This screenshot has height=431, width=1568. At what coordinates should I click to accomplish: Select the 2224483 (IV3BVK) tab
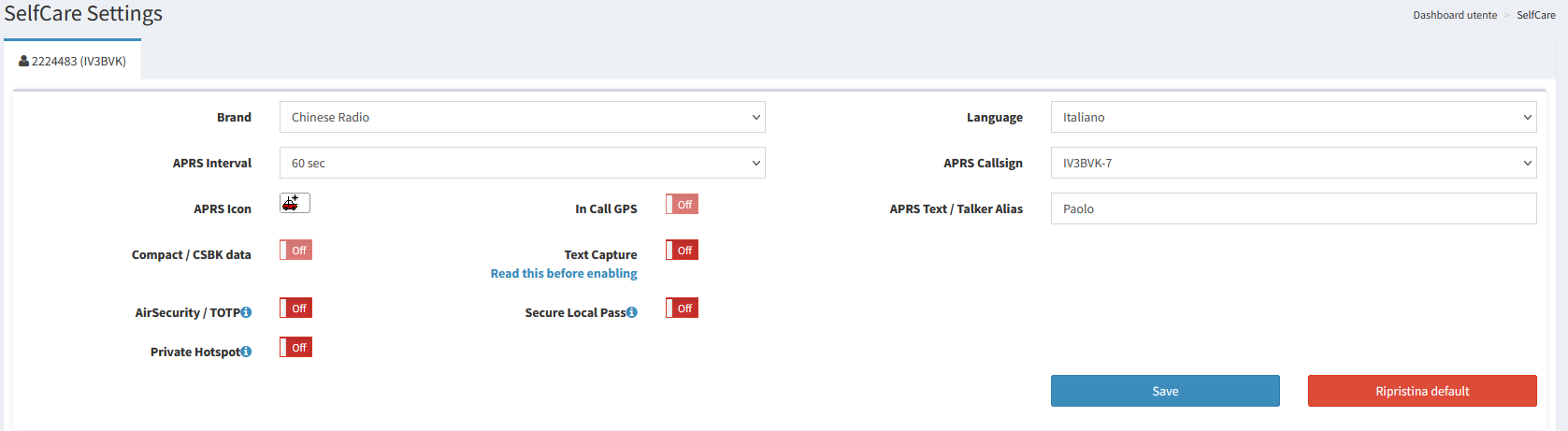click(x=73, y=61)
